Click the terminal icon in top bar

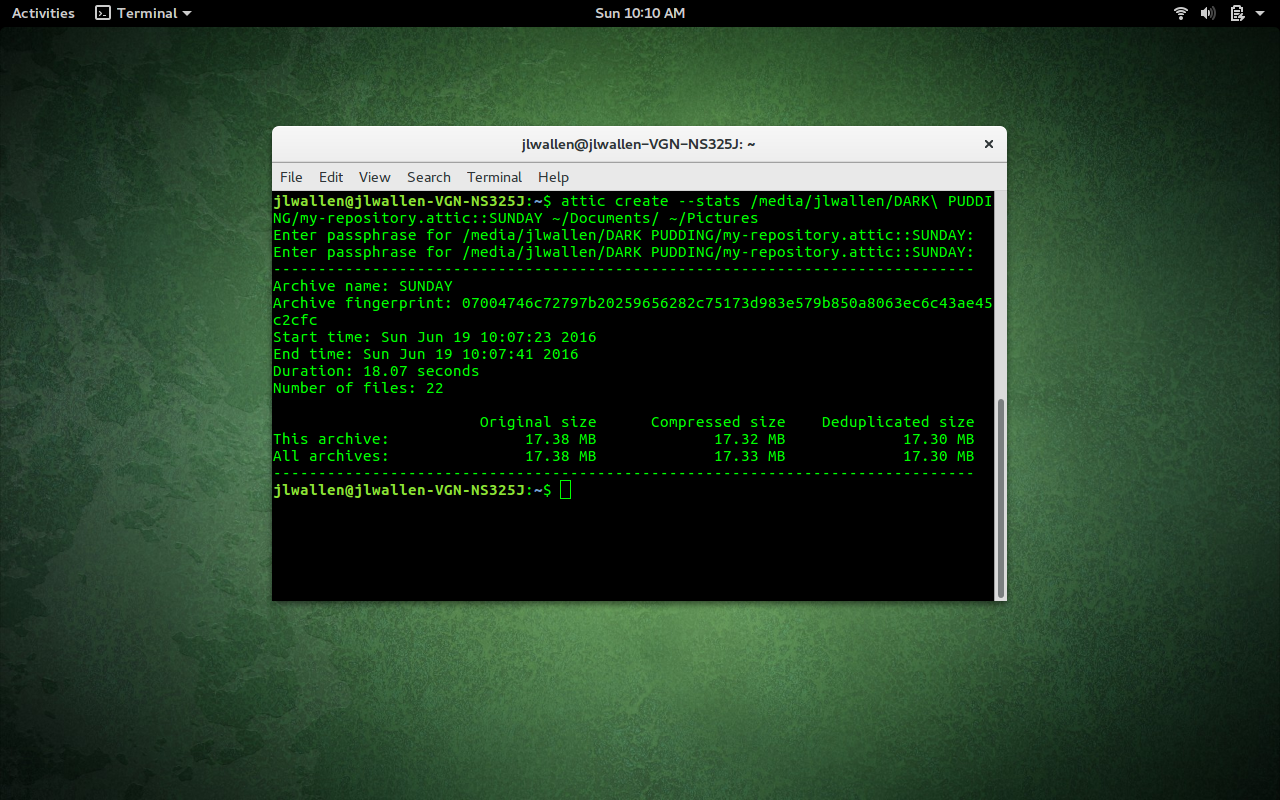pyautogui.click(x=103, y=13)
